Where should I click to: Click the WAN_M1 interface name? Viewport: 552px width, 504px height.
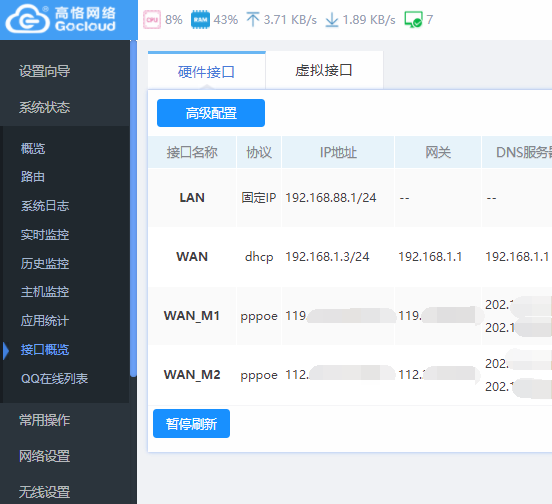192,316
